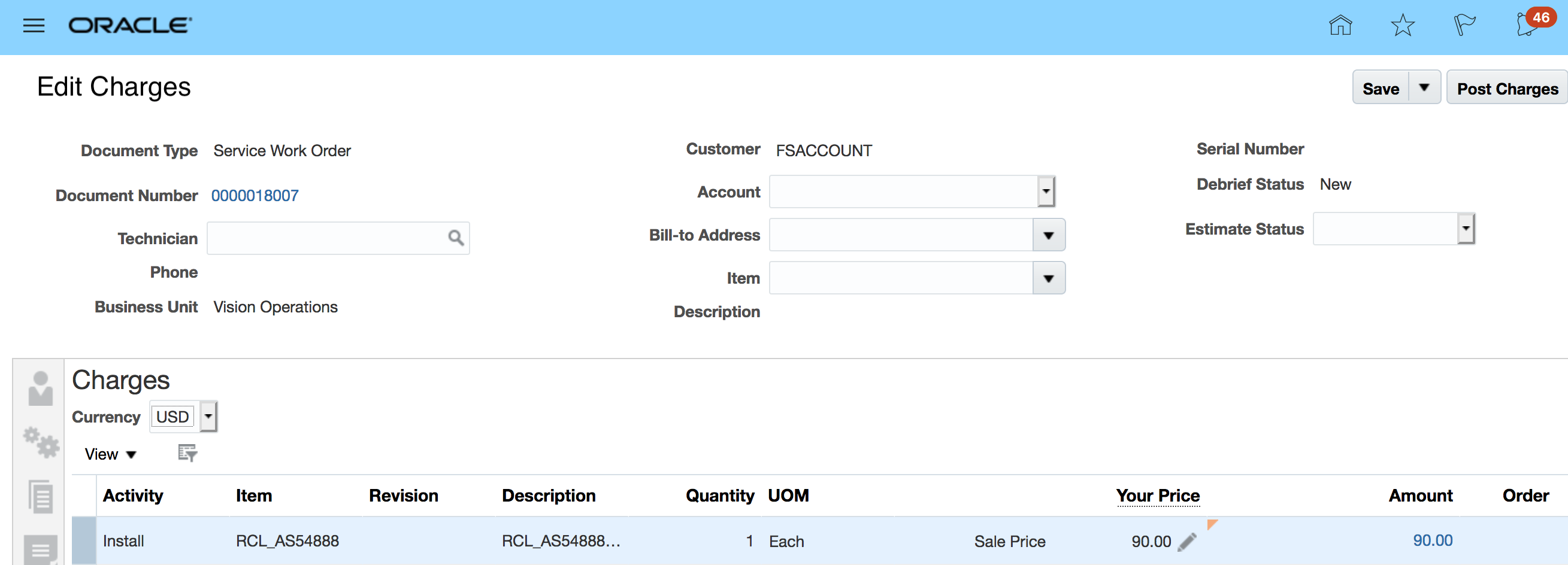1568x565 pixels.
Task: Go to the Home page icon
Action: tap(1340, 26)
